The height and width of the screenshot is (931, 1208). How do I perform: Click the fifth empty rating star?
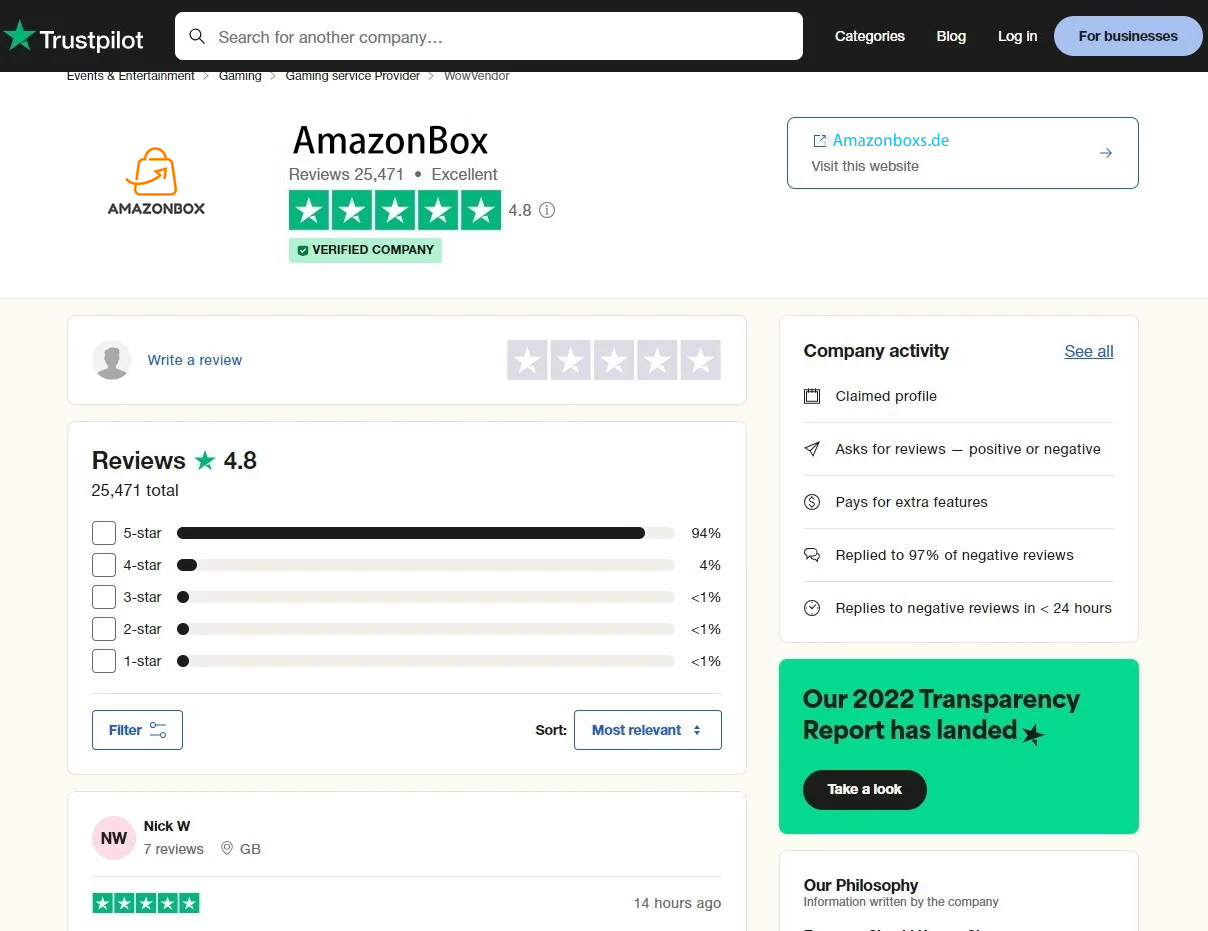(x=700, y=360)
